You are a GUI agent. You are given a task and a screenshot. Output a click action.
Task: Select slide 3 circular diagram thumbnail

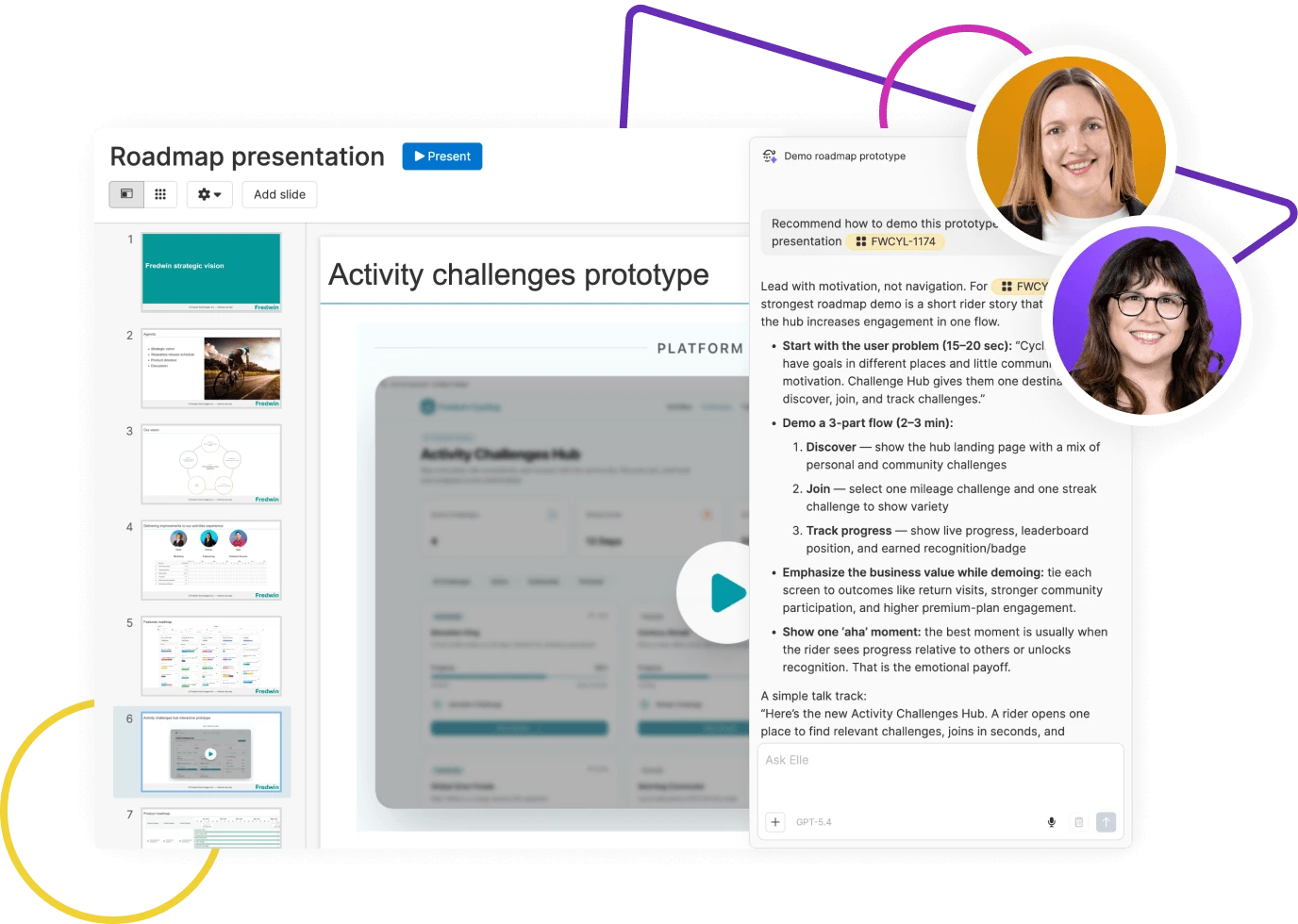pos(211,464)
